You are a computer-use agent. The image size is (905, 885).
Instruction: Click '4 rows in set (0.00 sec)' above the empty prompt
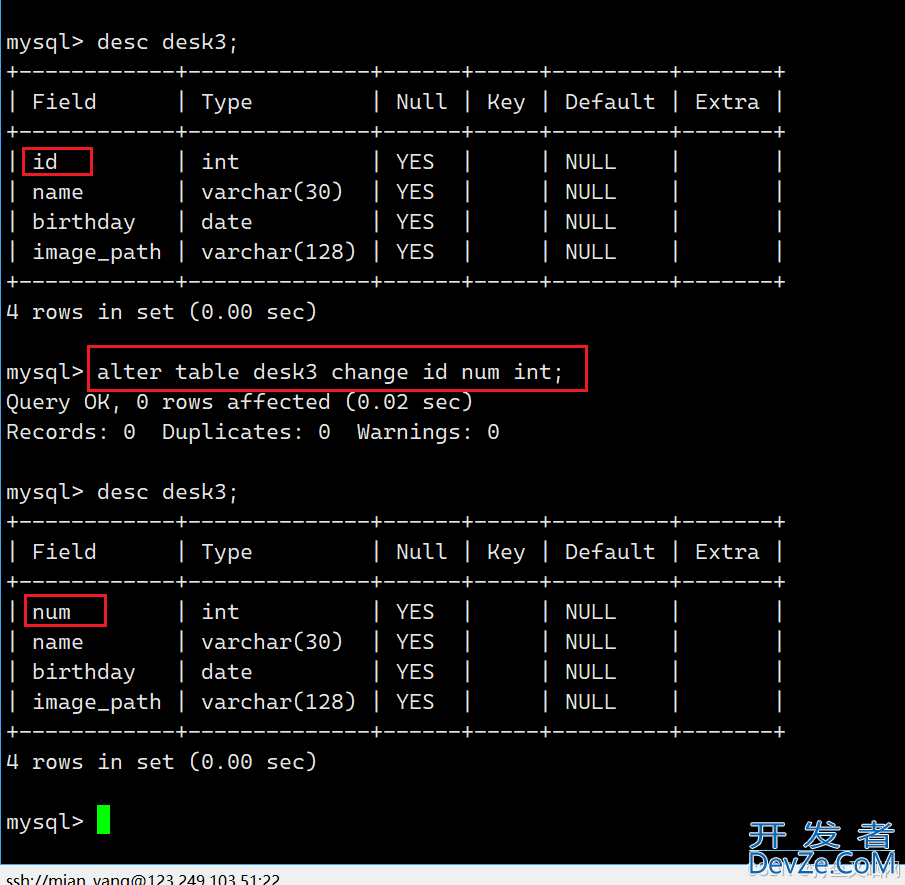click(x=161, y=761)
